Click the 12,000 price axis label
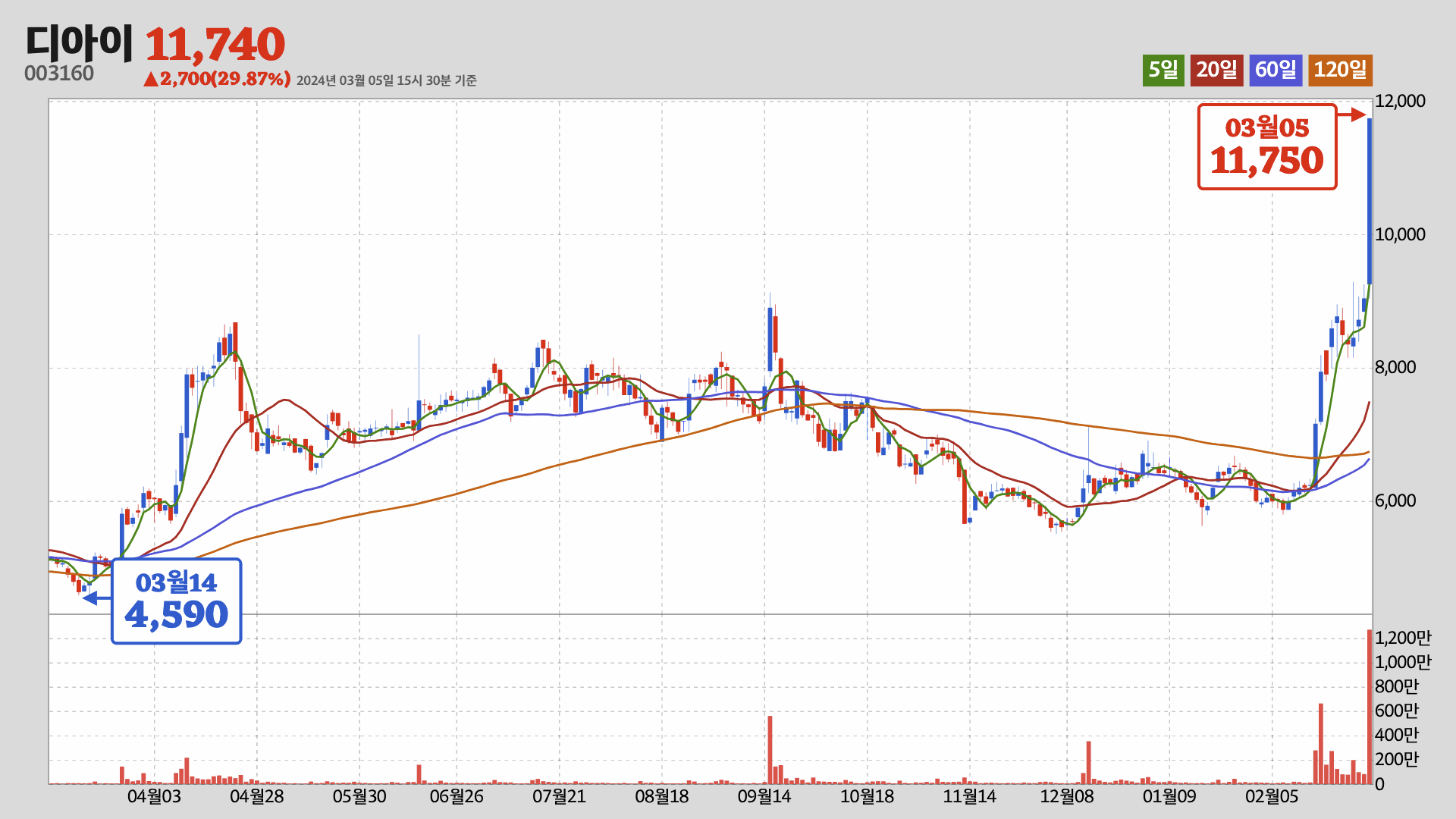Screen dimensions: 1456x819 (x=1400, y=101)
